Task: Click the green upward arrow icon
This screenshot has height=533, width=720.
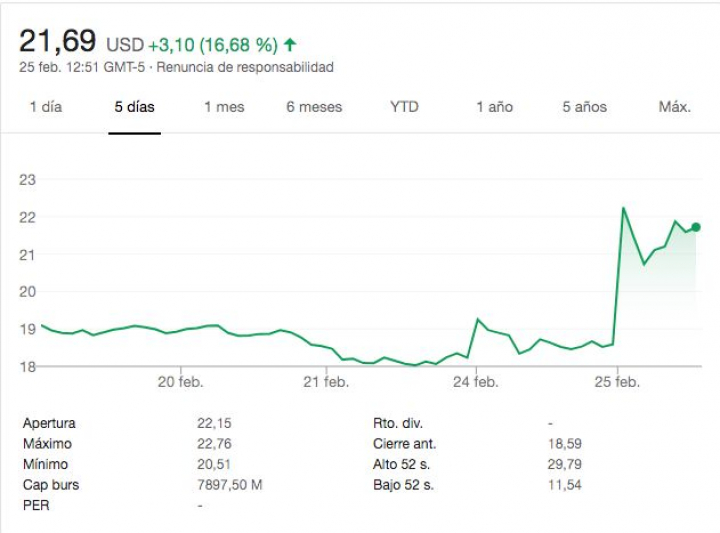Action: 290,45
